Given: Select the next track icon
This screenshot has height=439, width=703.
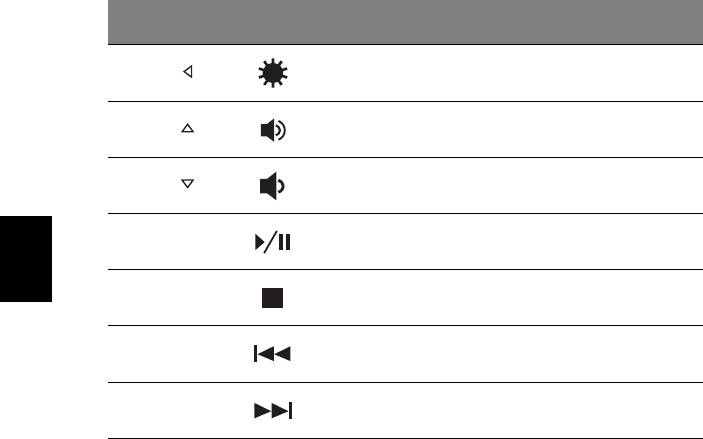Looking at the screenshot, I should pos(272,411).
